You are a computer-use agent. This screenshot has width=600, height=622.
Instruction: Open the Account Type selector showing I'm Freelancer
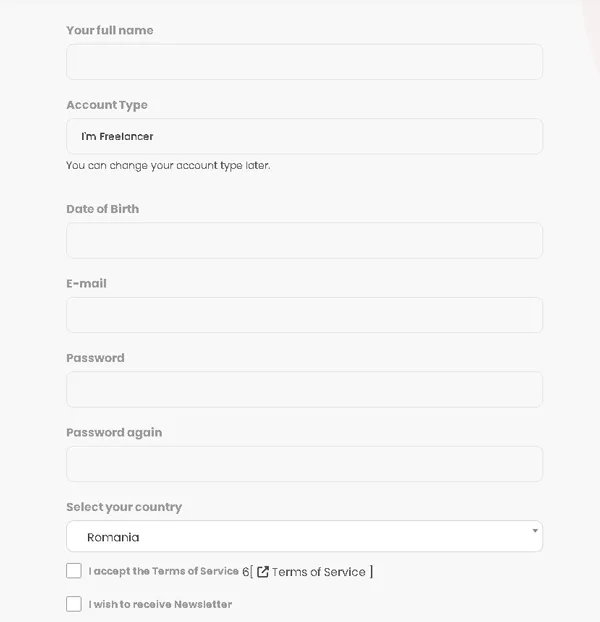coord(304,136)
